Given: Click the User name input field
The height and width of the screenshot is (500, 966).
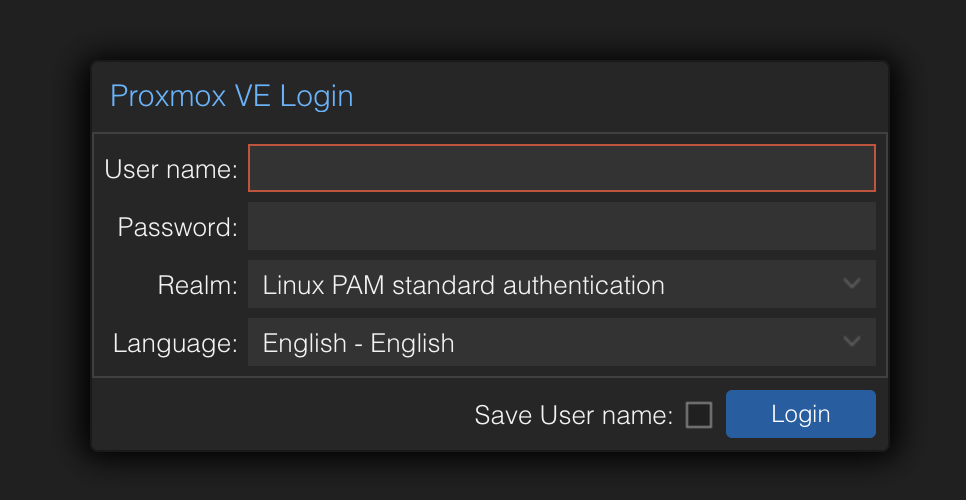Looking at the screenshot, I should [561, 168].
